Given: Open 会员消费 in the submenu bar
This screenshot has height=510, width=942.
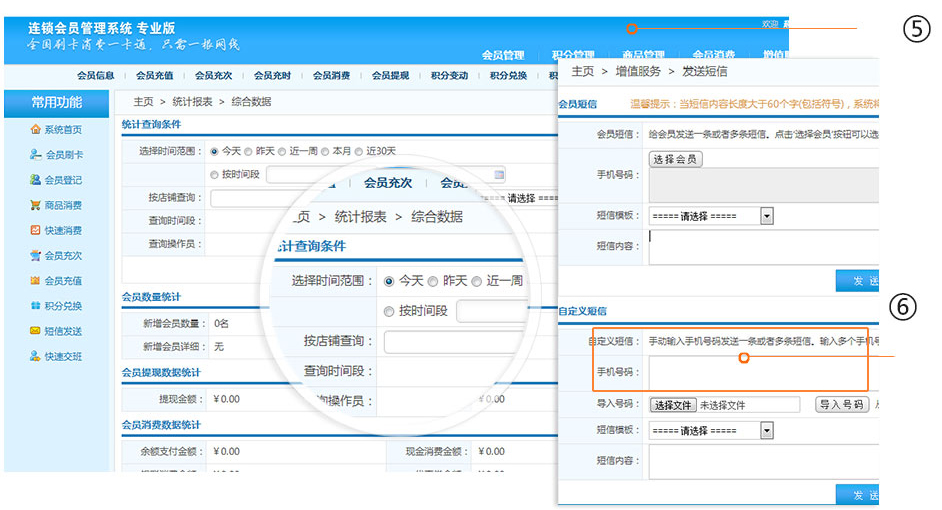Looking at the screenshot, I should 331,76.
